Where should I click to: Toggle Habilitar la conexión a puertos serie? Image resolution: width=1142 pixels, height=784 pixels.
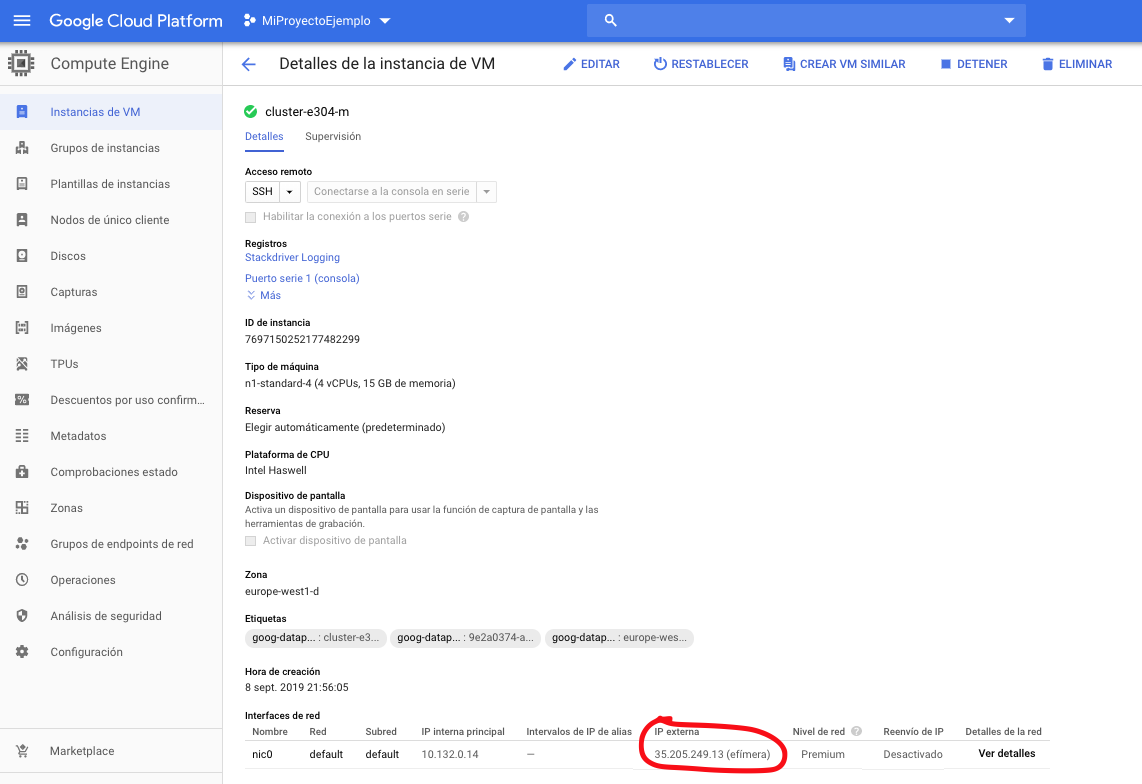[x=251, y=217]
